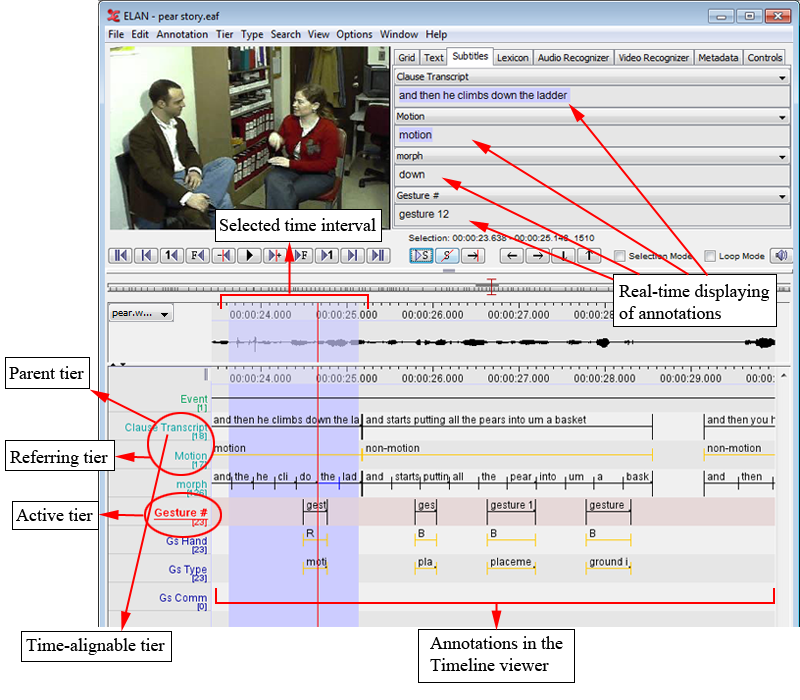800x700 pixels.
Task: Select the Clause Transcript tier label
Action: [166, 428]
